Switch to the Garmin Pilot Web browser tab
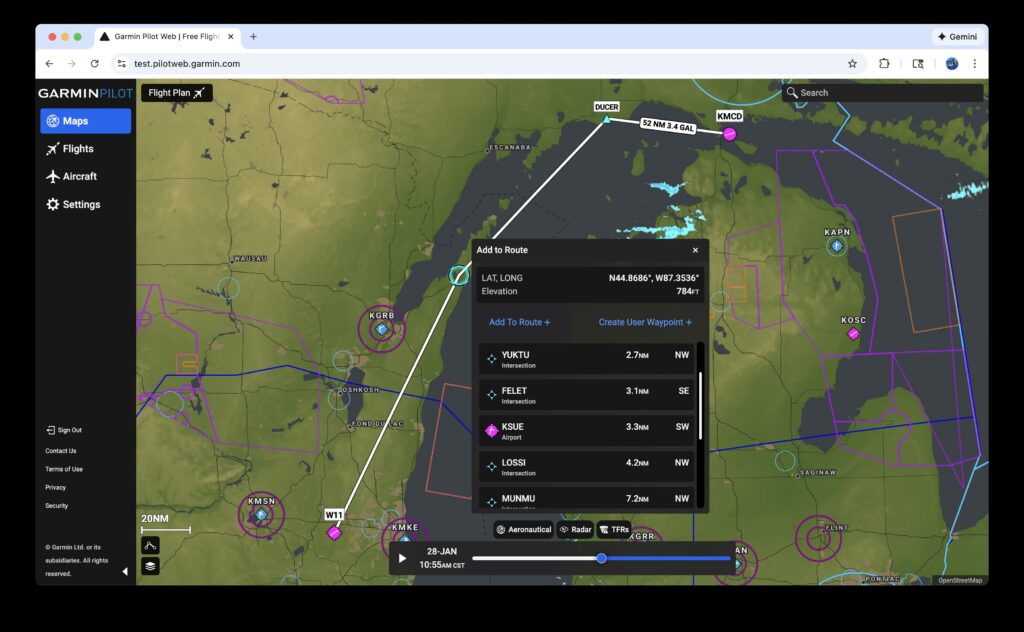Viewport: 1024px width, 632px height. (x=166, y=36)
